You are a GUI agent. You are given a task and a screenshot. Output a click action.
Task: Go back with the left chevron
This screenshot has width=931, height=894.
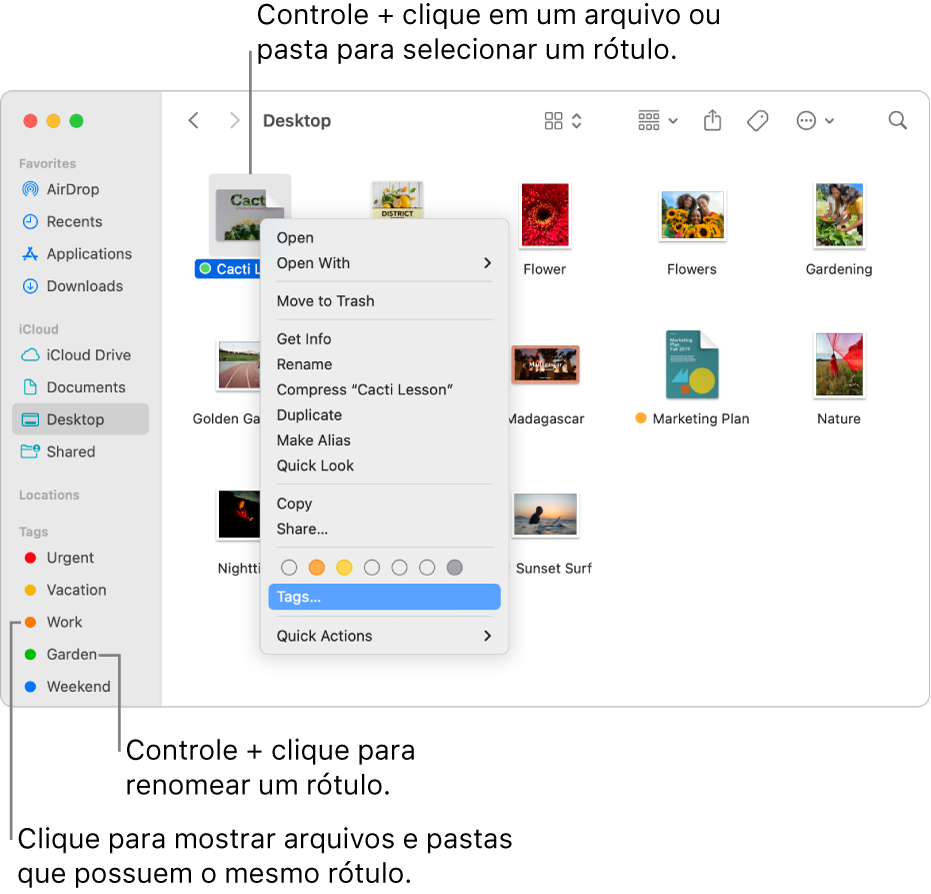194,121
